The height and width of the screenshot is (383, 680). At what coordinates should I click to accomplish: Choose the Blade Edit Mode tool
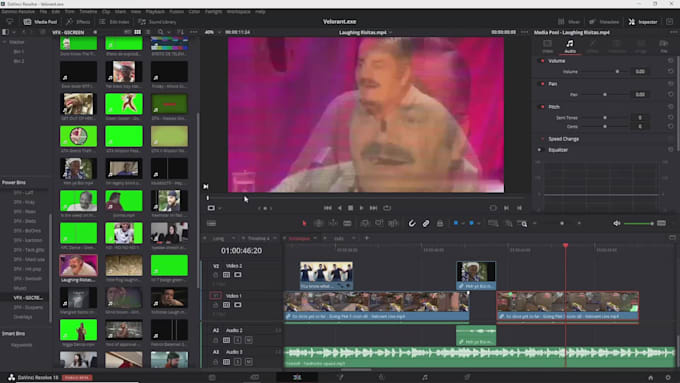(347, 223)
